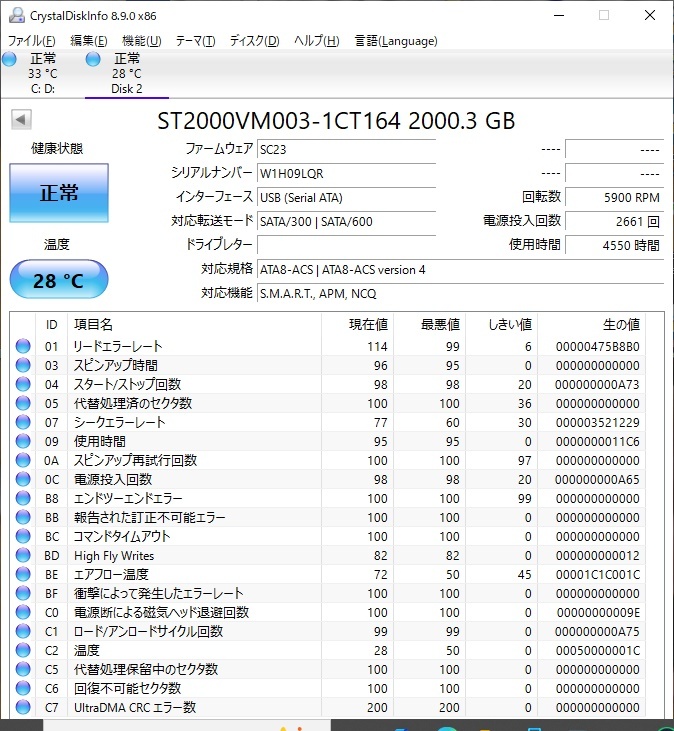This screenshot has height=731, width=674.
Task: Click the power-on count 2661 回 field
Action: (614, 221)
